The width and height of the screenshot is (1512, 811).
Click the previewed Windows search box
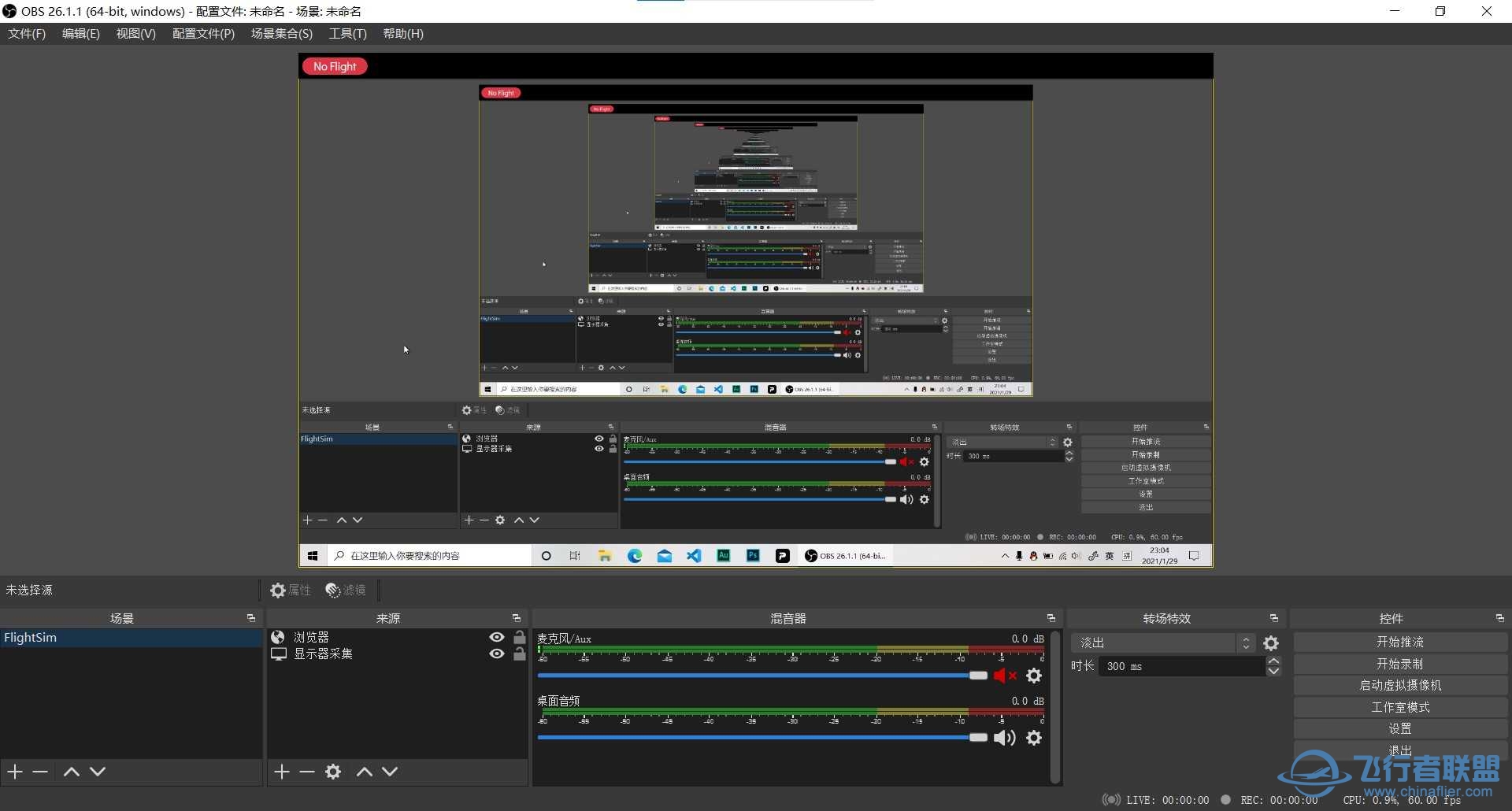429,556
